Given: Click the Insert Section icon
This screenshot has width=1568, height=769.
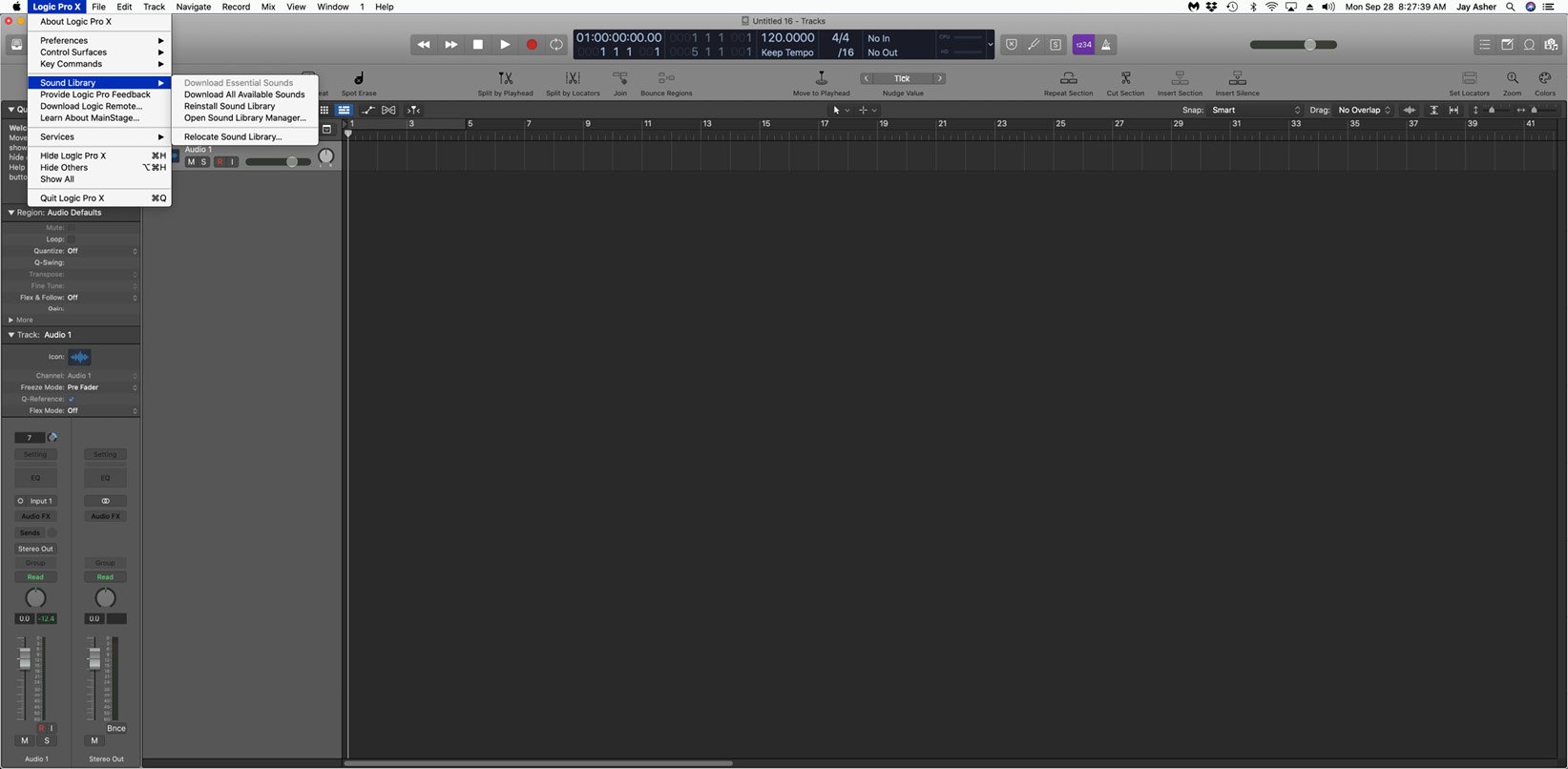Looking at the screenshot, I should click(1180, 78).
